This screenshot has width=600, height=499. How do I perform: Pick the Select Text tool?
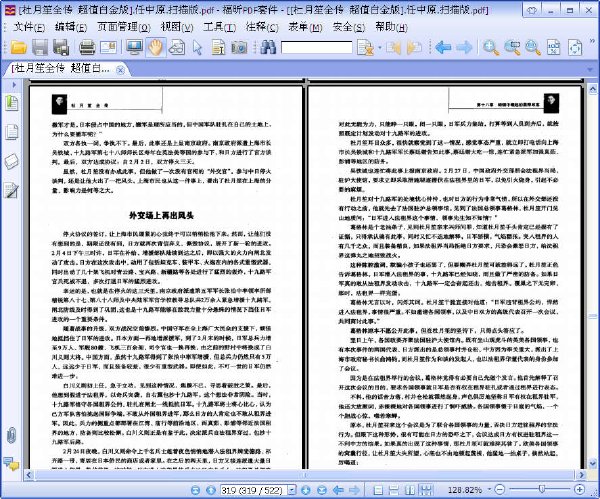[218, 48]
